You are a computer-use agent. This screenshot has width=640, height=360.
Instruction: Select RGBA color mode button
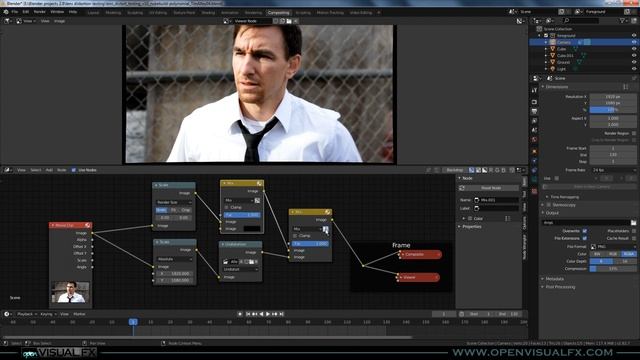[629, 254]
